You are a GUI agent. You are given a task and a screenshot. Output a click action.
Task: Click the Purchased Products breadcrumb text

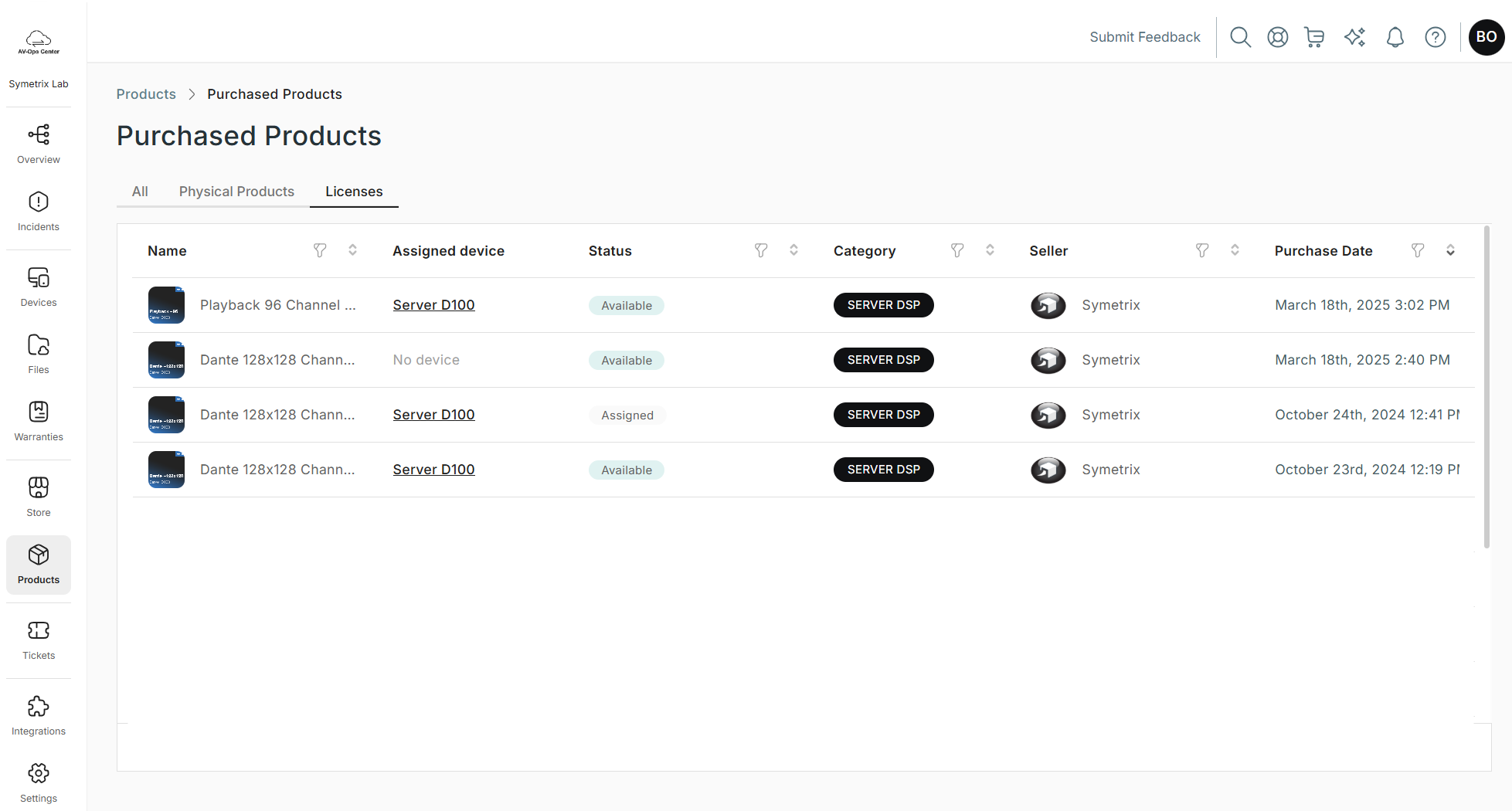click(274, 94)
